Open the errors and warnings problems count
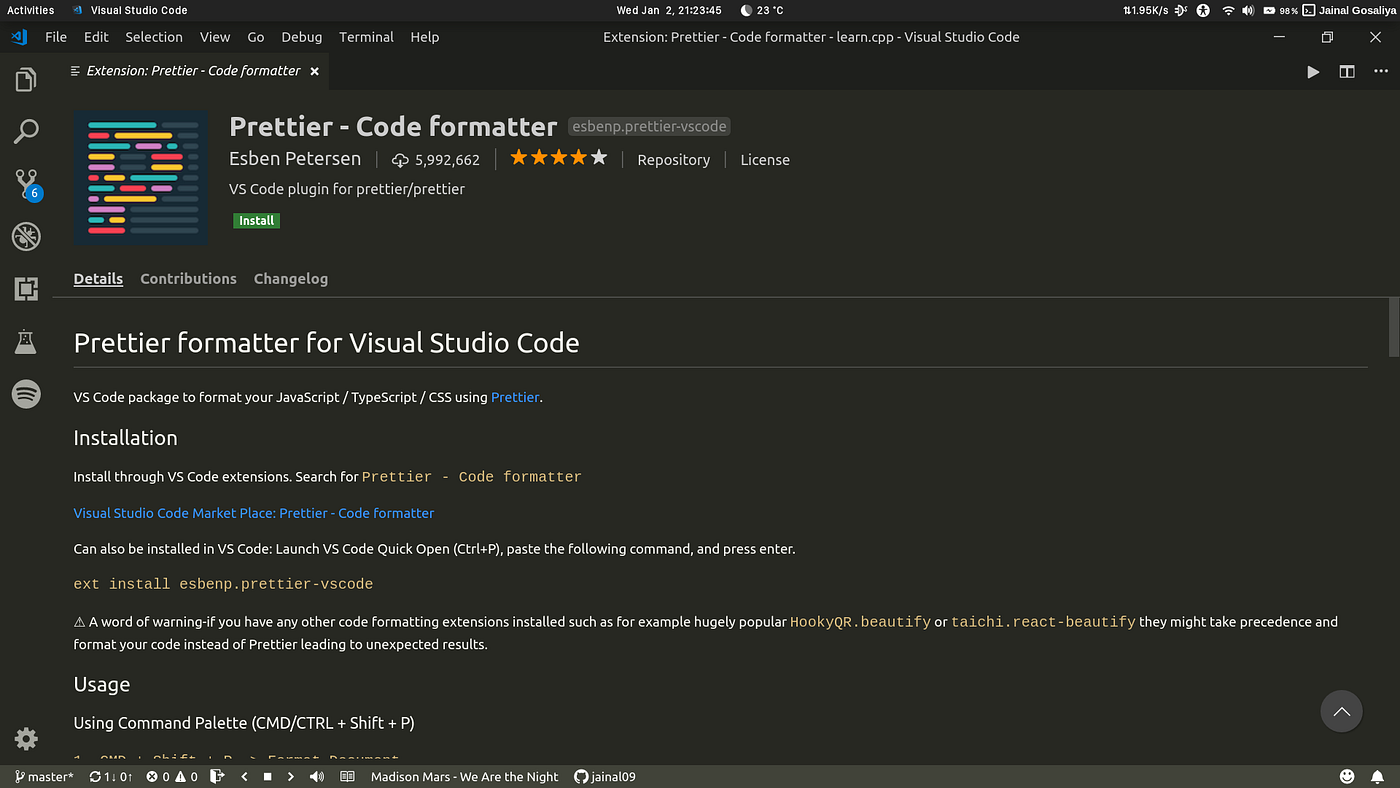The height and width of the screenshot is (788, 1400). coord(172,777)
